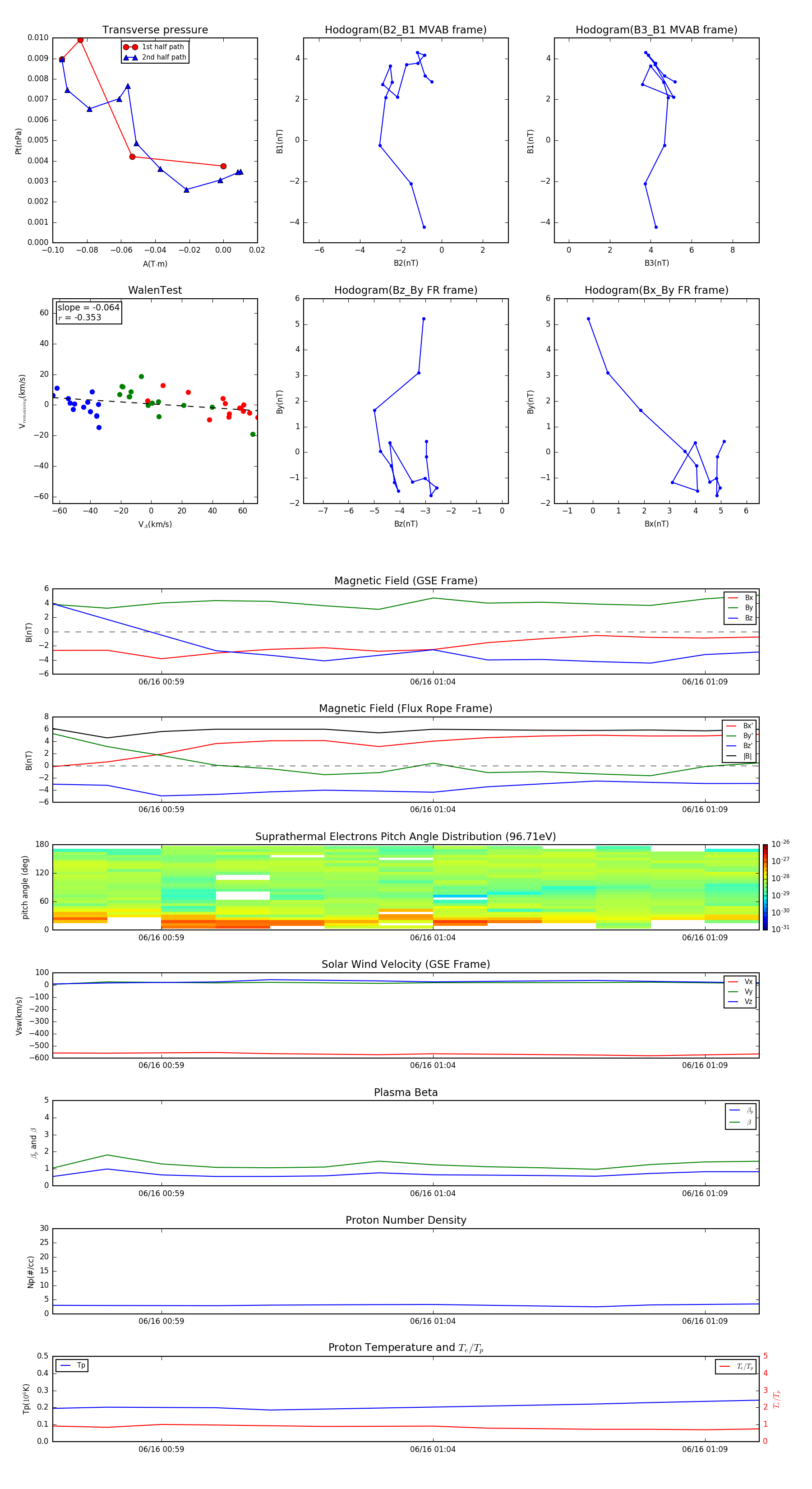Click the 'Proton Temperature and Te/Tp' title
812x1489 pixels.
point(406,1348)
